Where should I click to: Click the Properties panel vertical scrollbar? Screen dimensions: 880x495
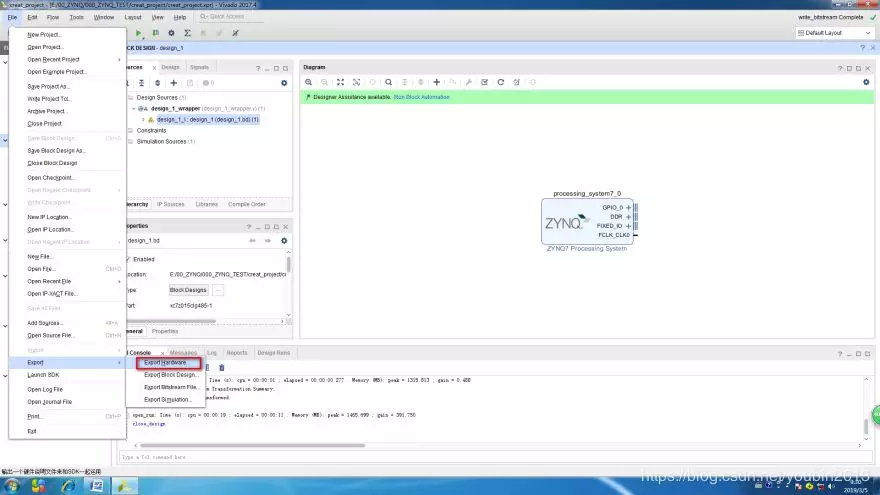coord(288,264)
